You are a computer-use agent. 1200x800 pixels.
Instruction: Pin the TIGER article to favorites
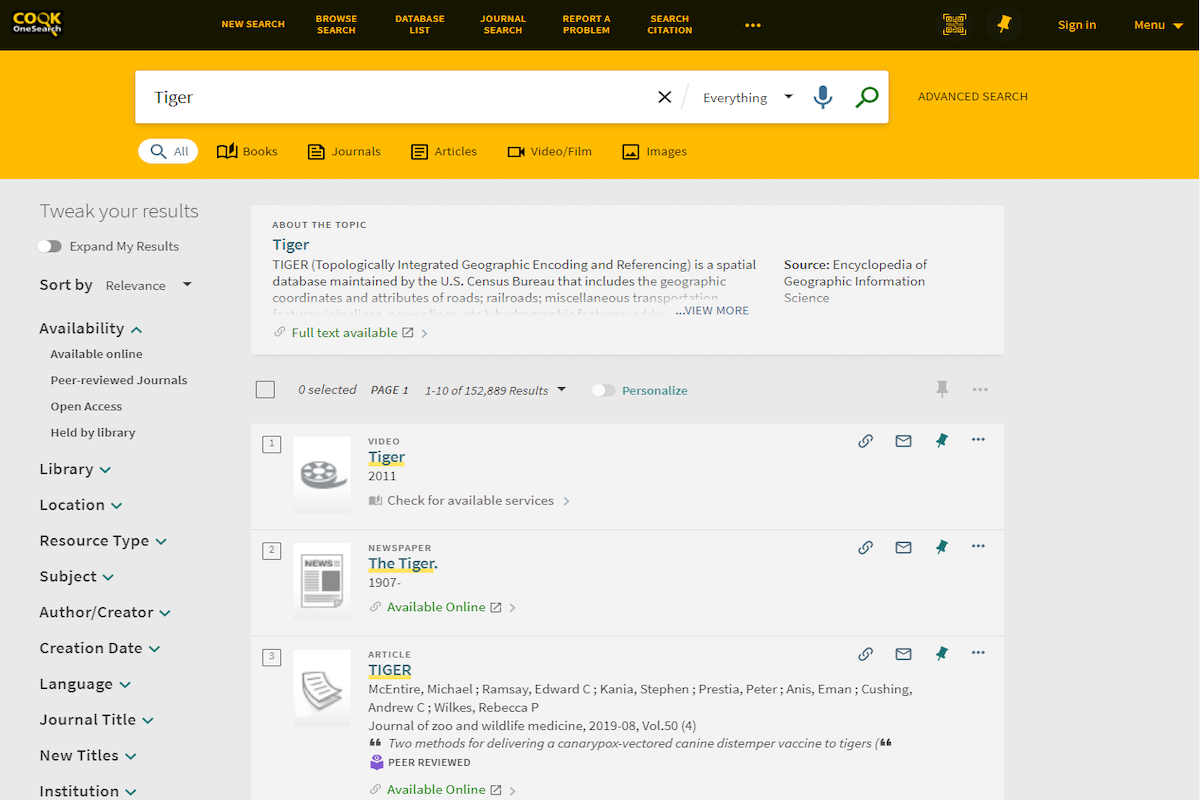941,653
